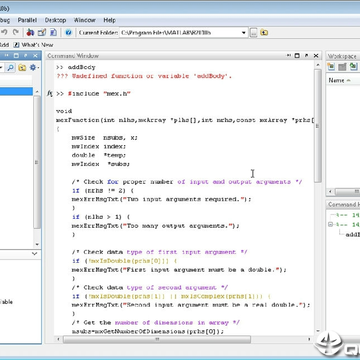Click the 'Check data type of first input' comment
360x360 pixels.
159,252
